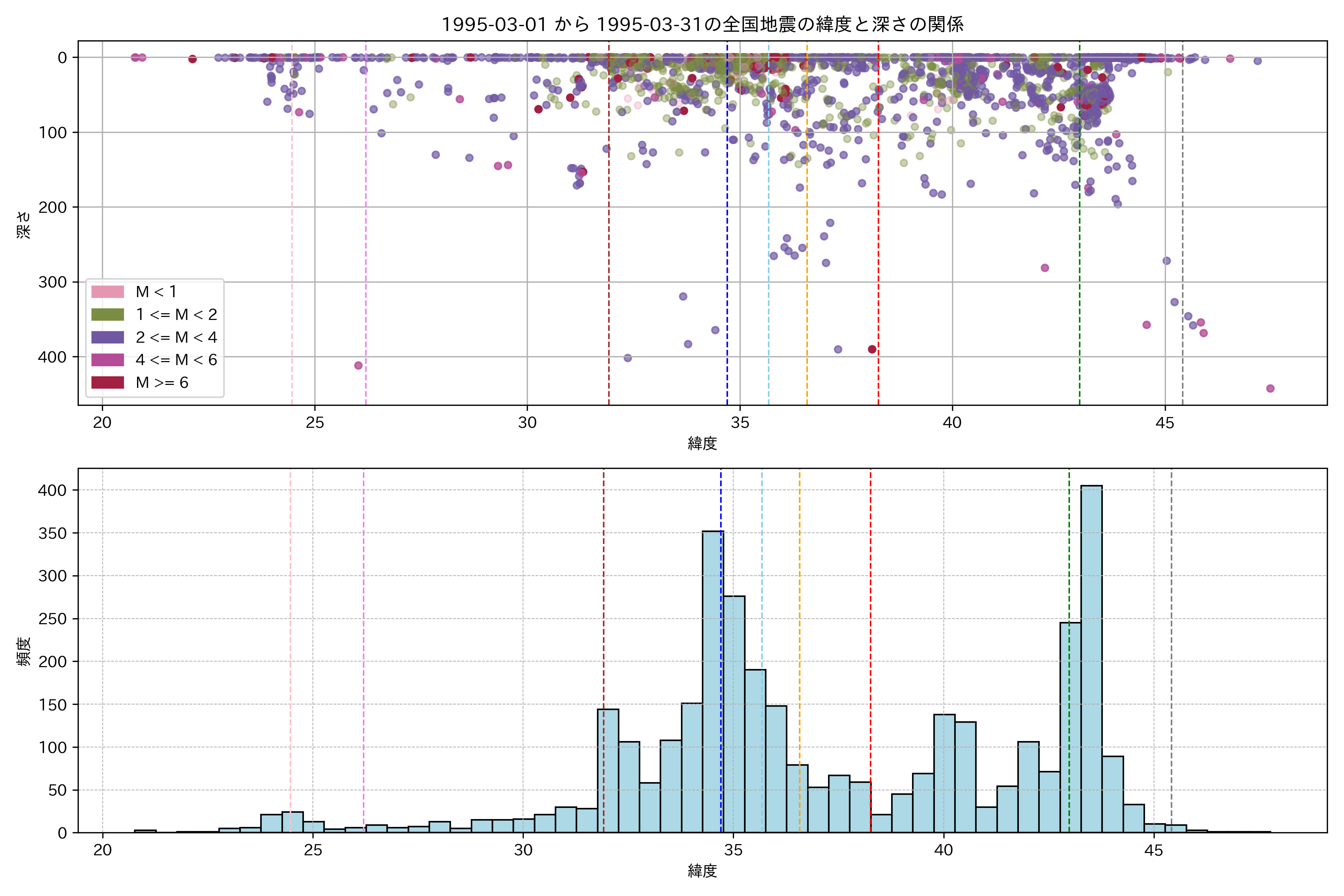This screenshot has height=896, width=1344.
Task: Click the purple 2 <= M < 4 swatch
Action: pos(108,337)
